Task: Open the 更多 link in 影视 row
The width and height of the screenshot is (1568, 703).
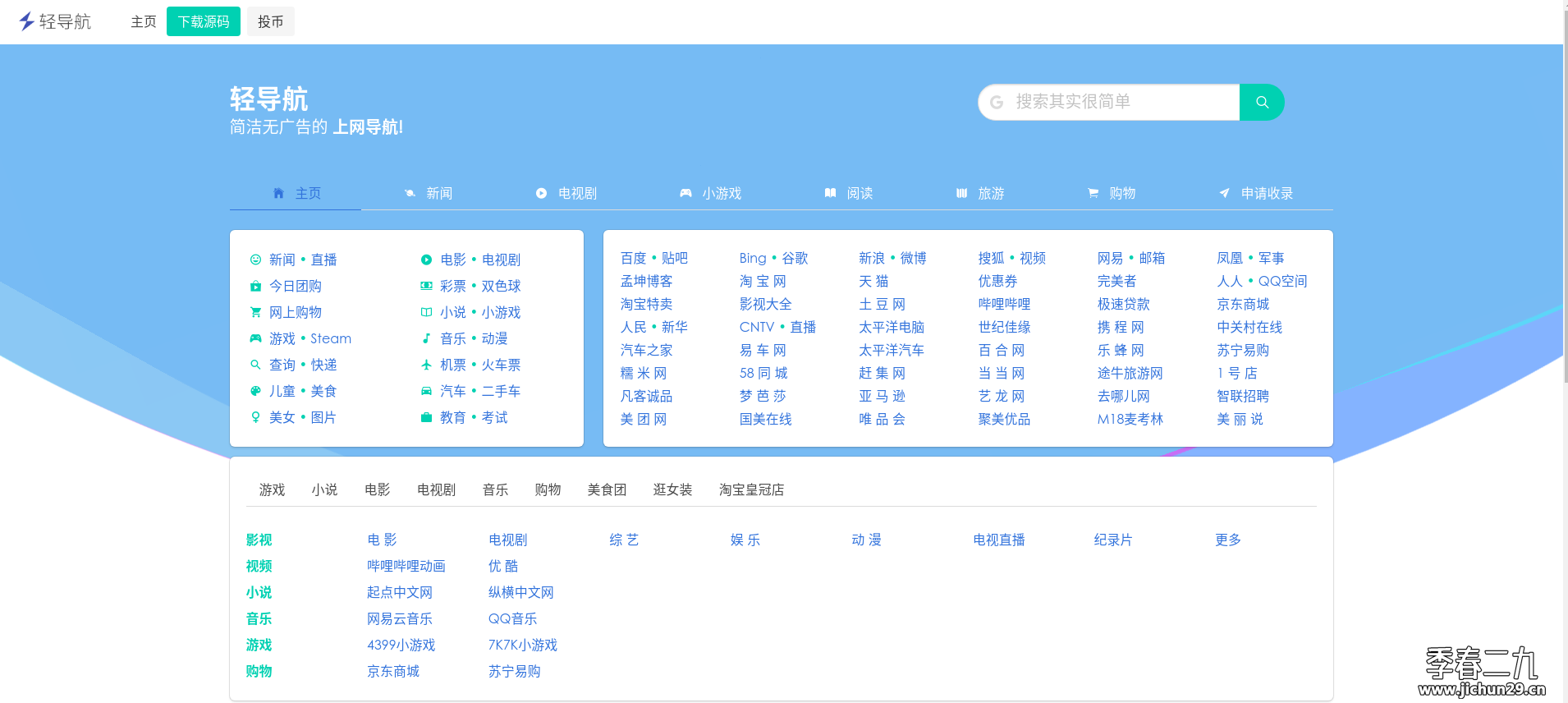Action: pos(1228,540)
